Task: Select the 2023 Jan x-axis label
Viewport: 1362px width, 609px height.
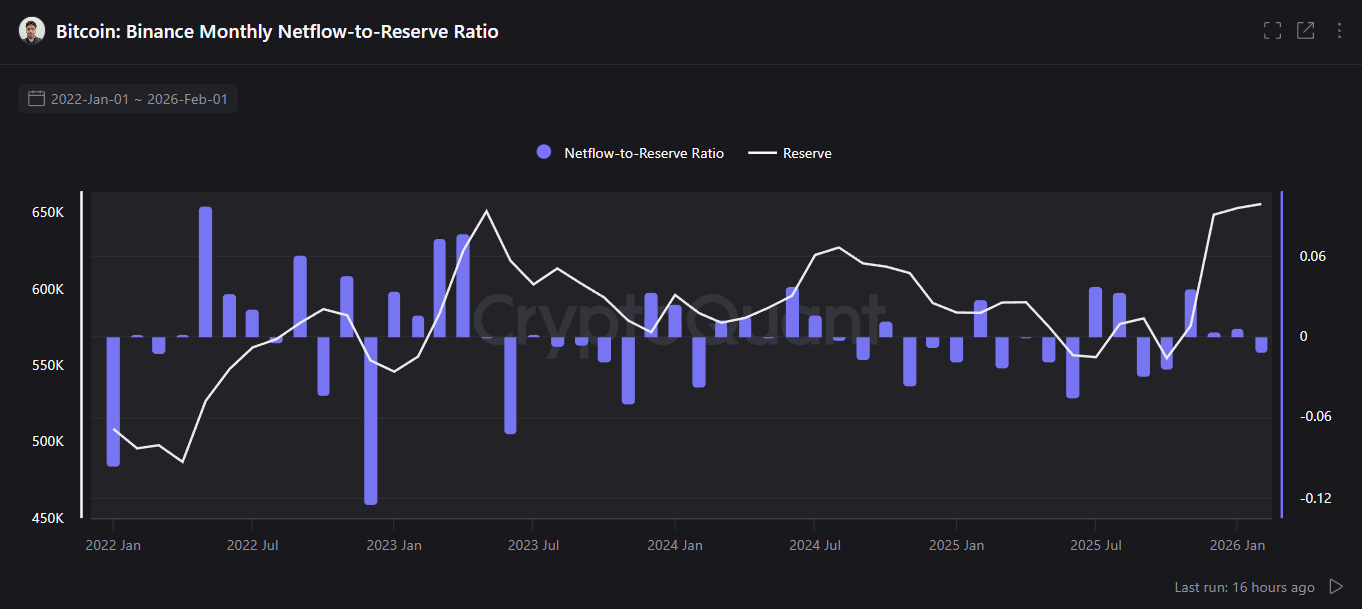Action: [x=394, y=545]
